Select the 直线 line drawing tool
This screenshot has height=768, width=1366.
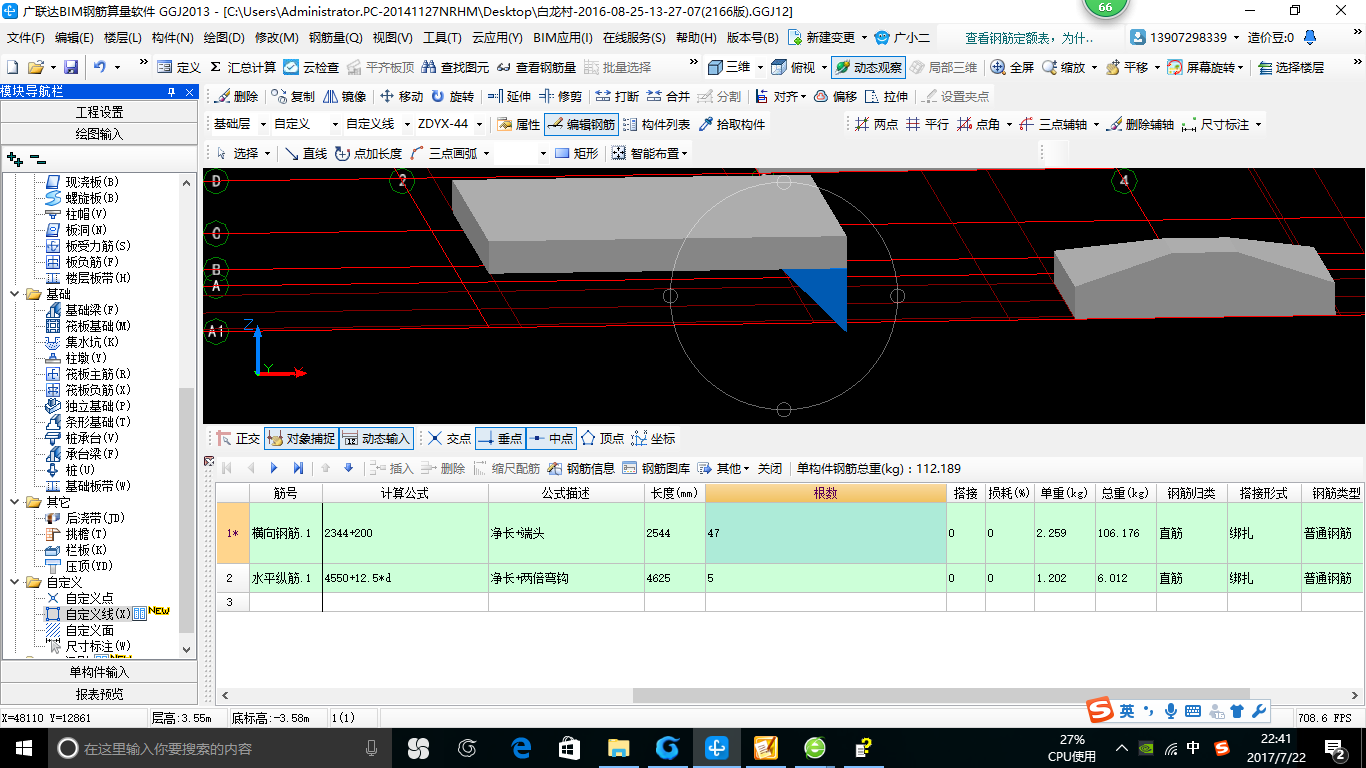(x=305, y=153)
